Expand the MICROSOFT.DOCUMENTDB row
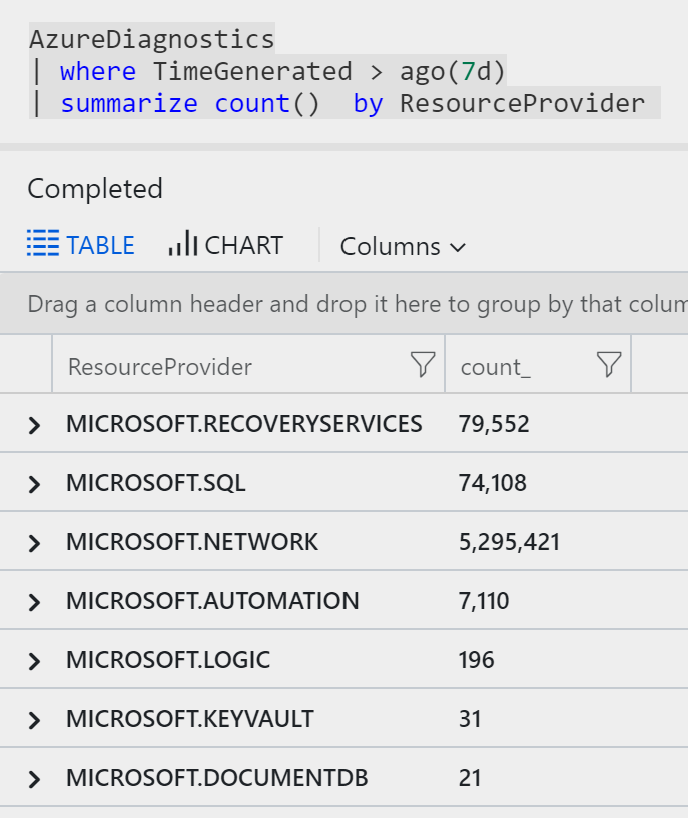 [x=34, y=779]
